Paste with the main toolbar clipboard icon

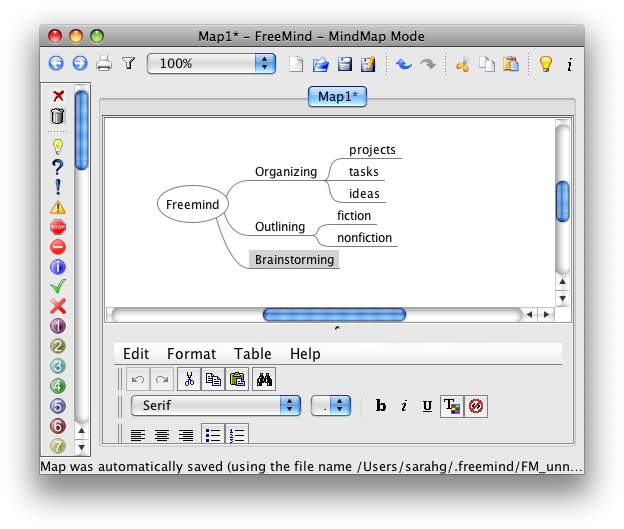pyautogui.click(x=511, y=64)
